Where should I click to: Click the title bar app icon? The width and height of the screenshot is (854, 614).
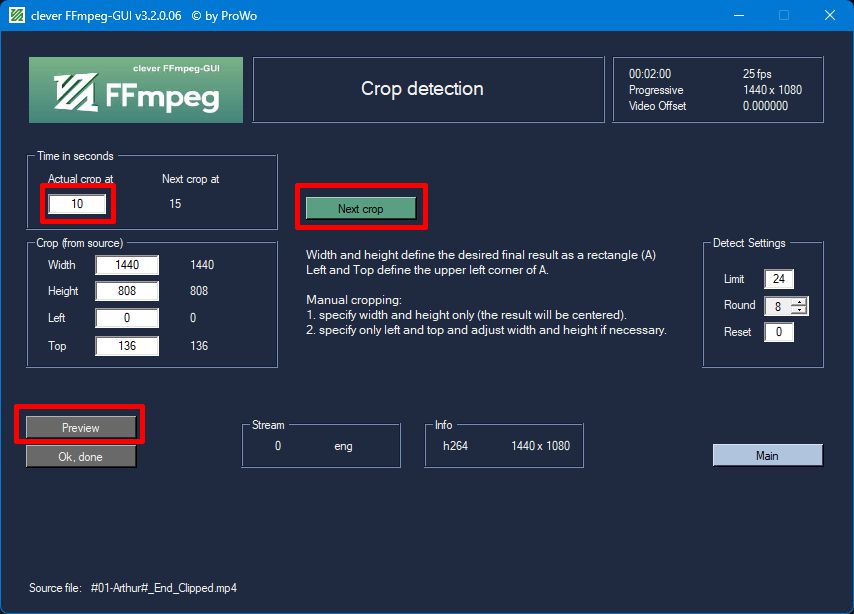pyautogui.click(x=17, y=15)
